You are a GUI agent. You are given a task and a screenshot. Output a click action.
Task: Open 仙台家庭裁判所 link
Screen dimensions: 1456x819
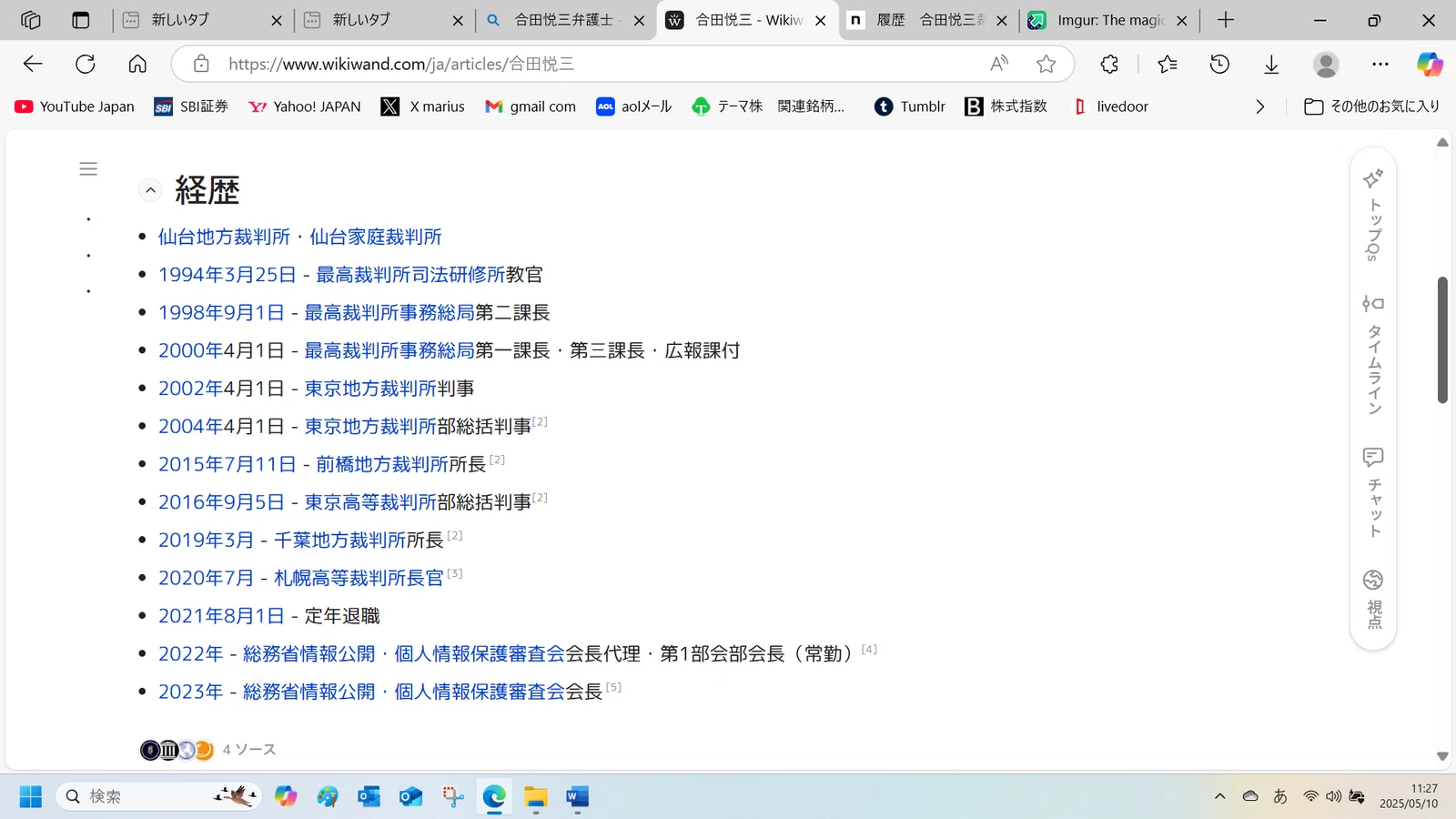pos(376,237)
